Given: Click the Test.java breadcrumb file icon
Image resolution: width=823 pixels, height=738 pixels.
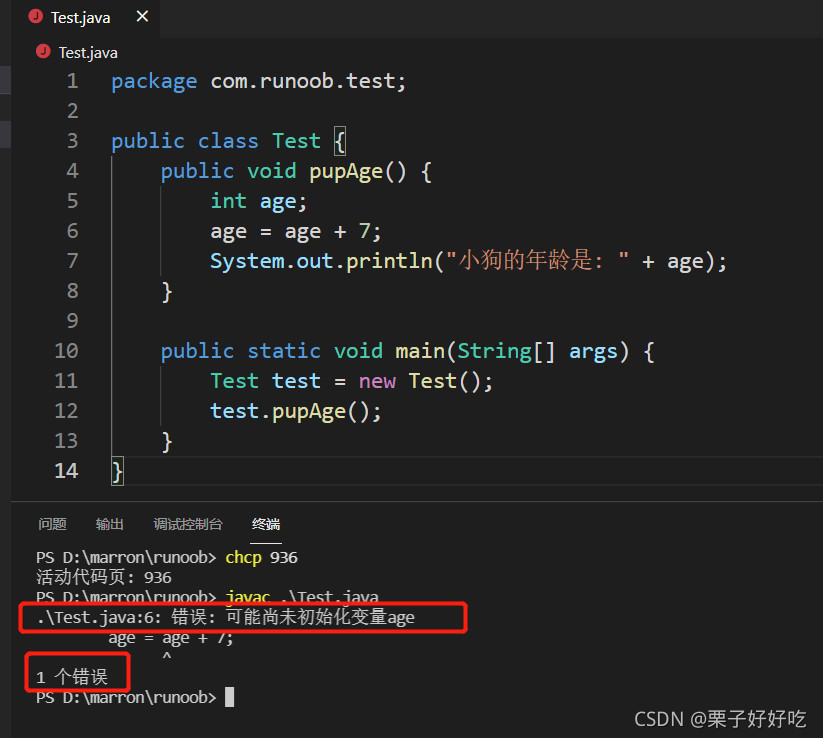Looking at the screenshot, I should click(x=43, y=51).
